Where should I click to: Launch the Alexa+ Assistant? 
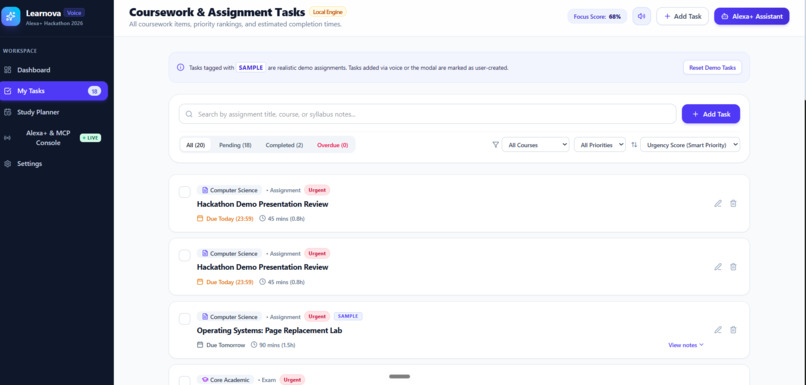click(752, 16)
